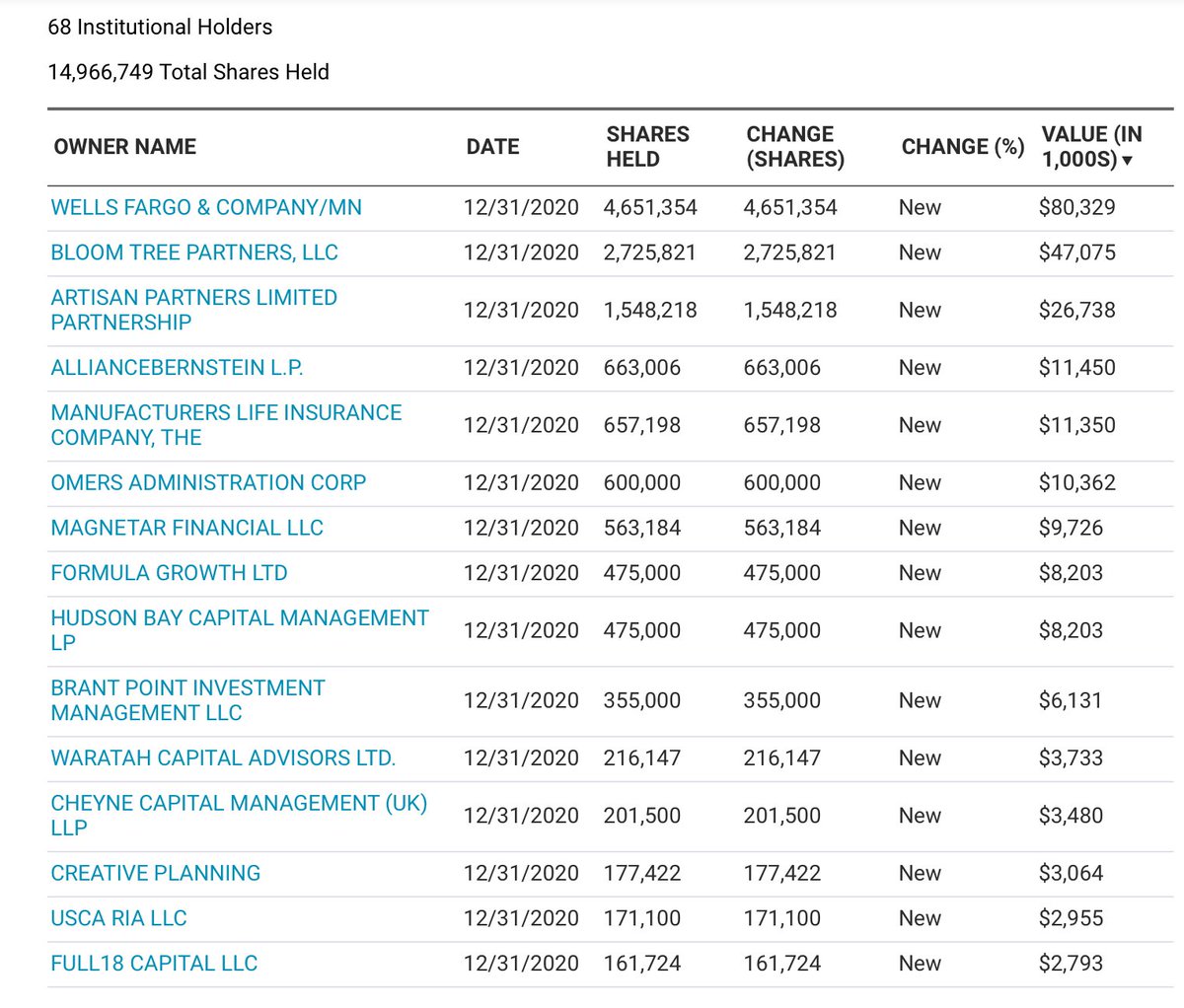Open the Wells Fargo & Company/MN link
Screen dimensions: 1184x1008
click(206, 208)
